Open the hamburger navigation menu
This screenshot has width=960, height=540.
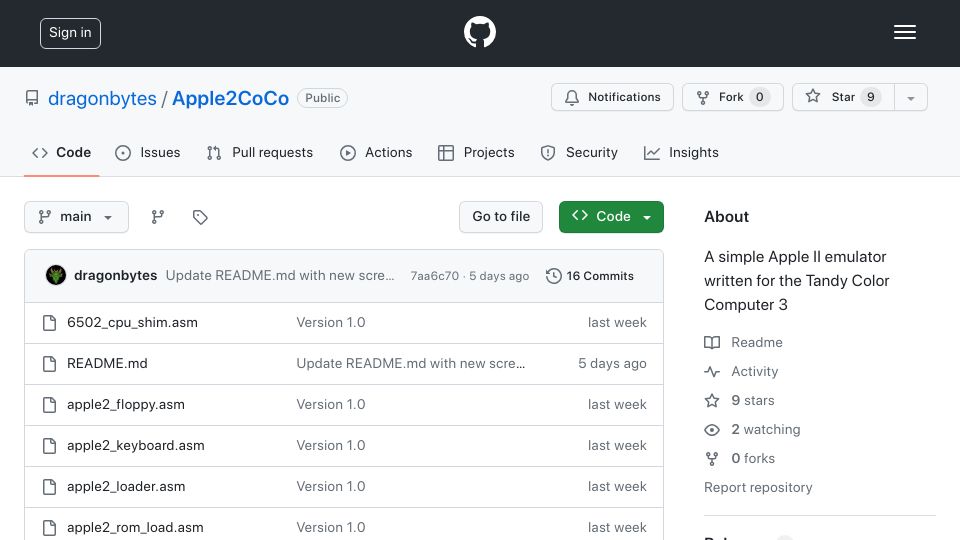(904, 32)
